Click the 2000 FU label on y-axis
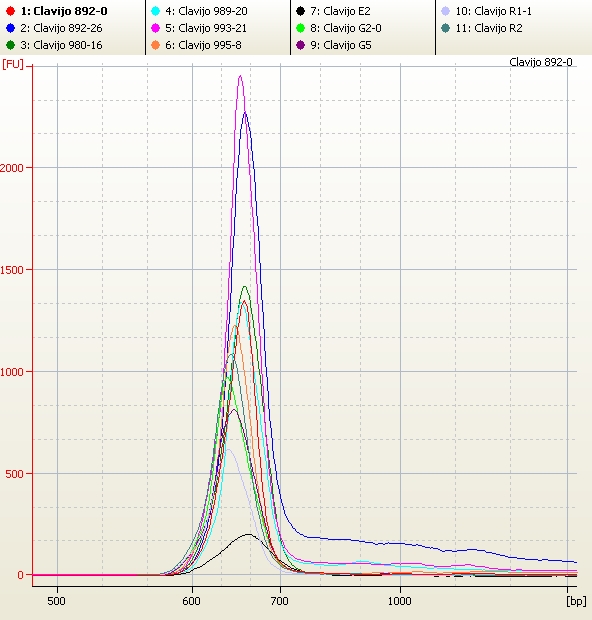This screenshot has height=620, width=592. pos(12,168)
